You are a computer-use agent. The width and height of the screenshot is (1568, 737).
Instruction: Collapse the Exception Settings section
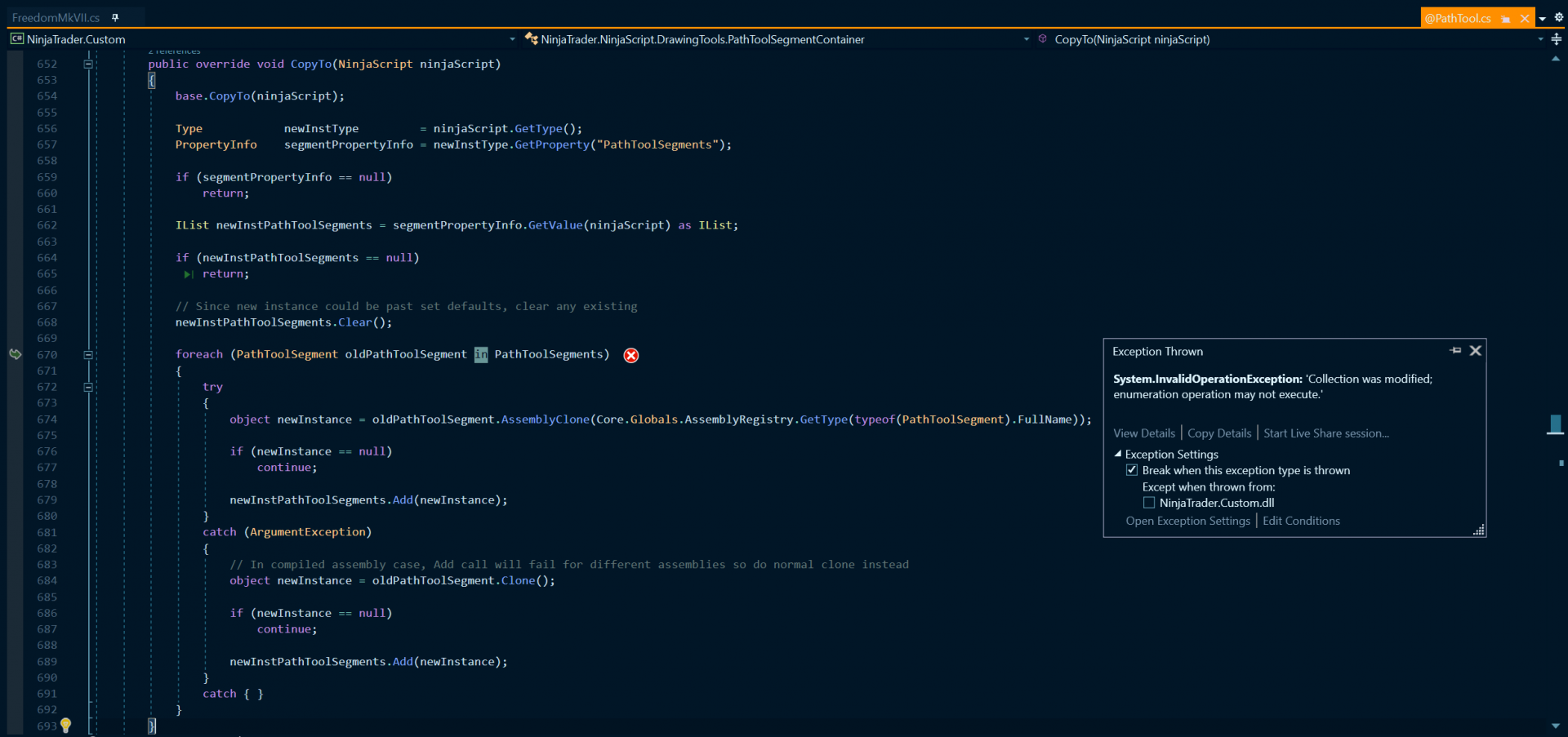click(1118, 454)
